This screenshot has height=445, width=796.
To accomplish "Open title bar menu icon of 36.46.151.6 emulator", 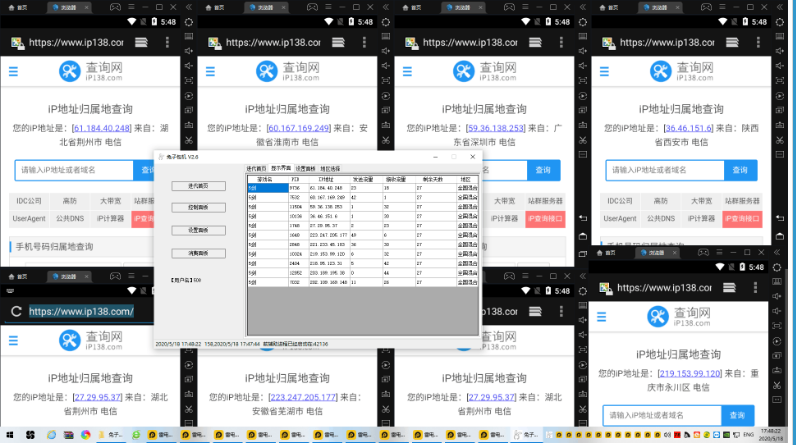I will [x=722, y=7].
